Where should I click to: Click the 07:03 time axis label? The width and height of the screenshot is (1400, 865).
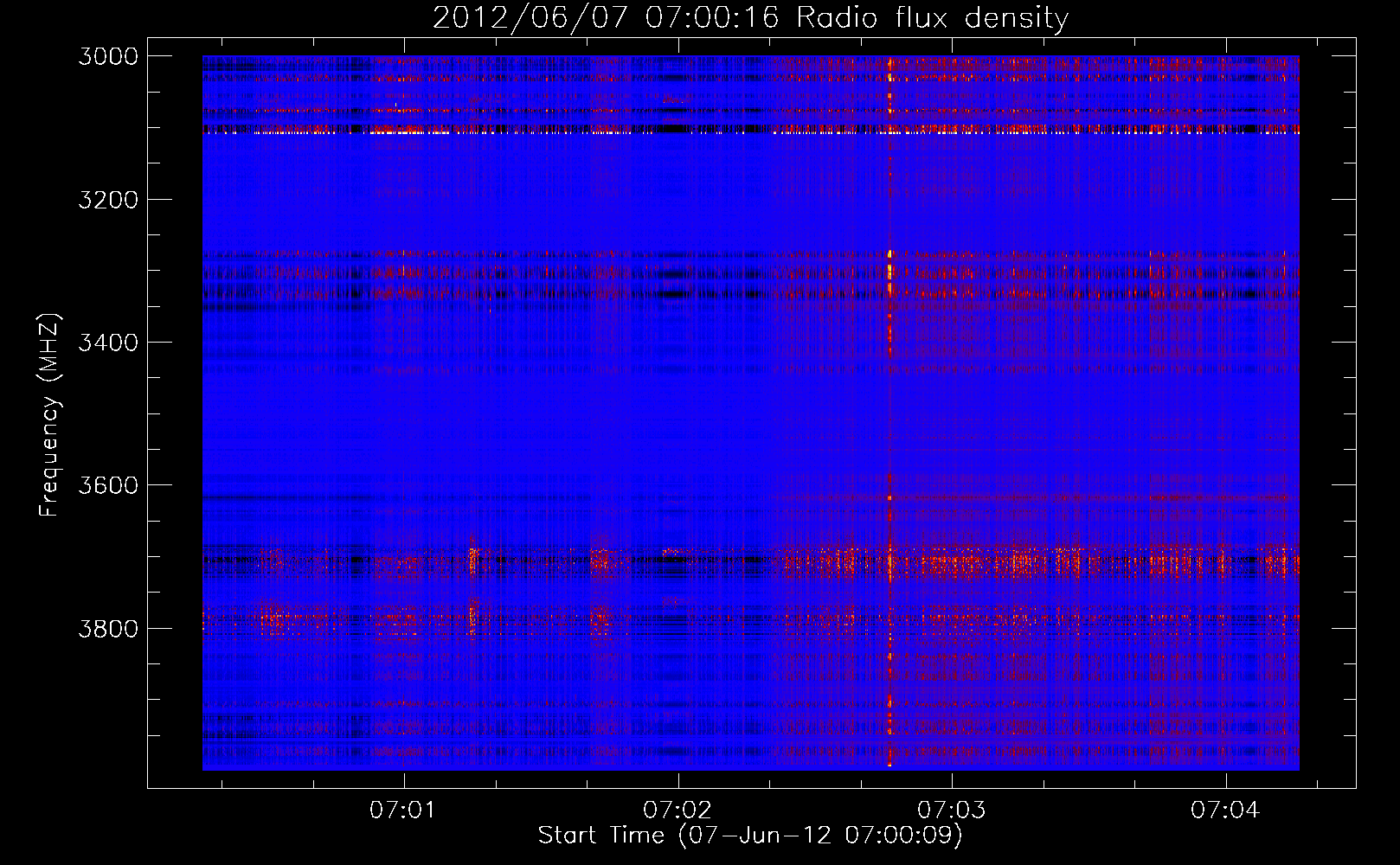[x=950, y=811]
